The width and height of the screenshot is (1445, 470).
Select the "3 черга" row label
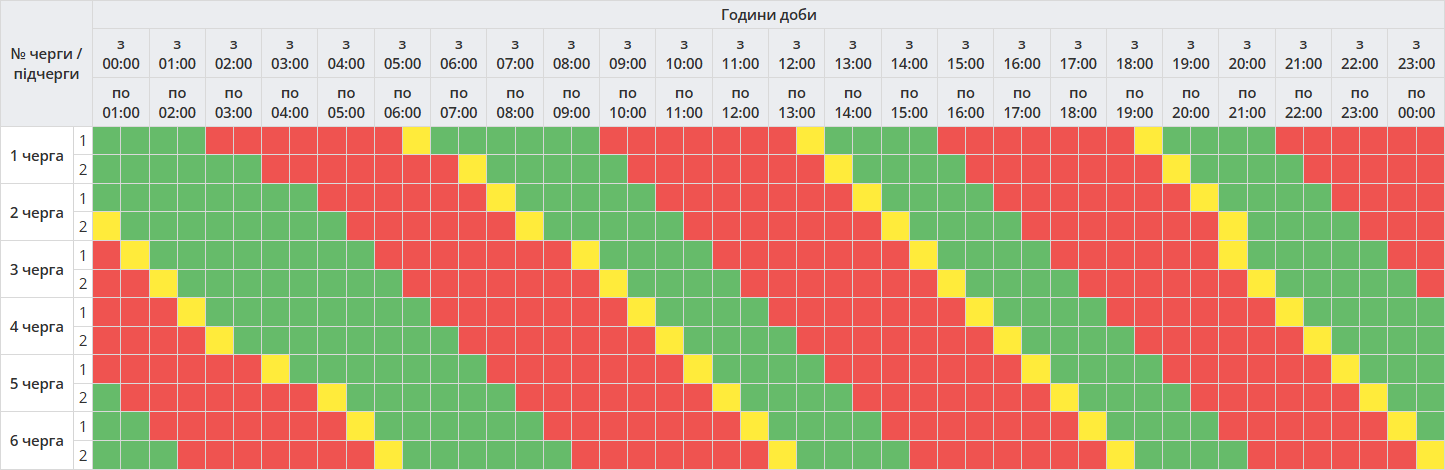tap(36, 269)
